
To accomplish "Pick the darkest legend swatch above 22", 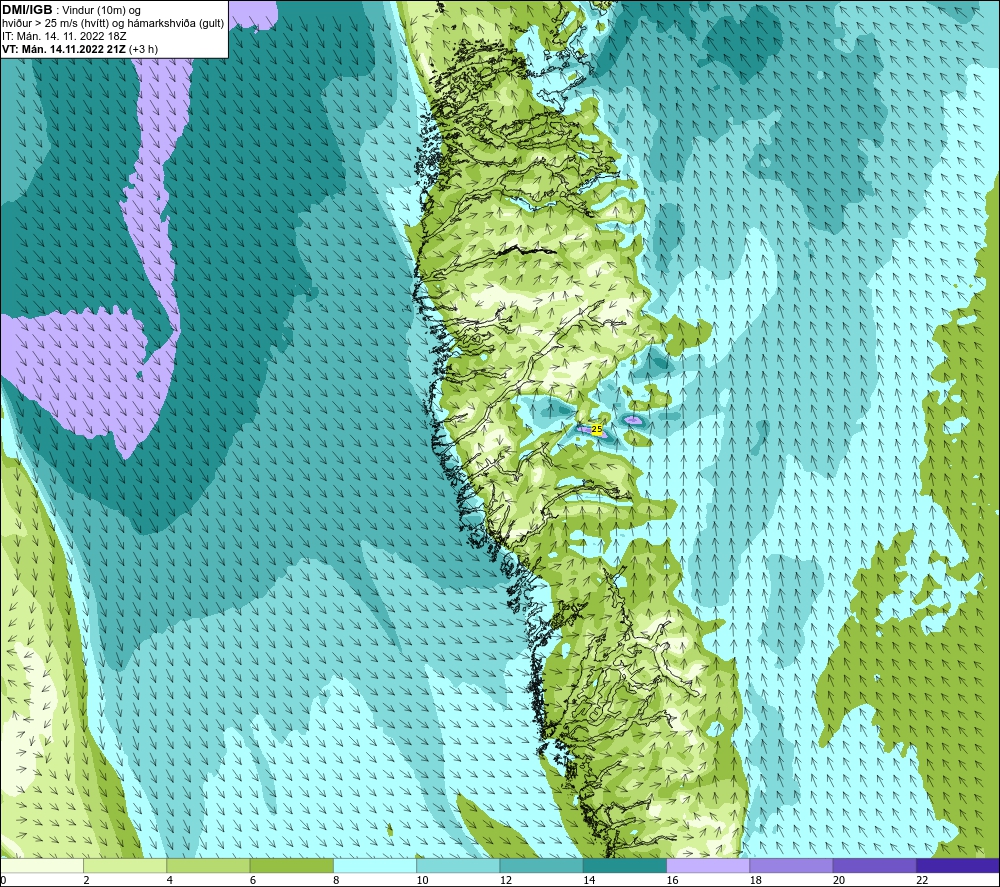I will [x=957, y=865].
